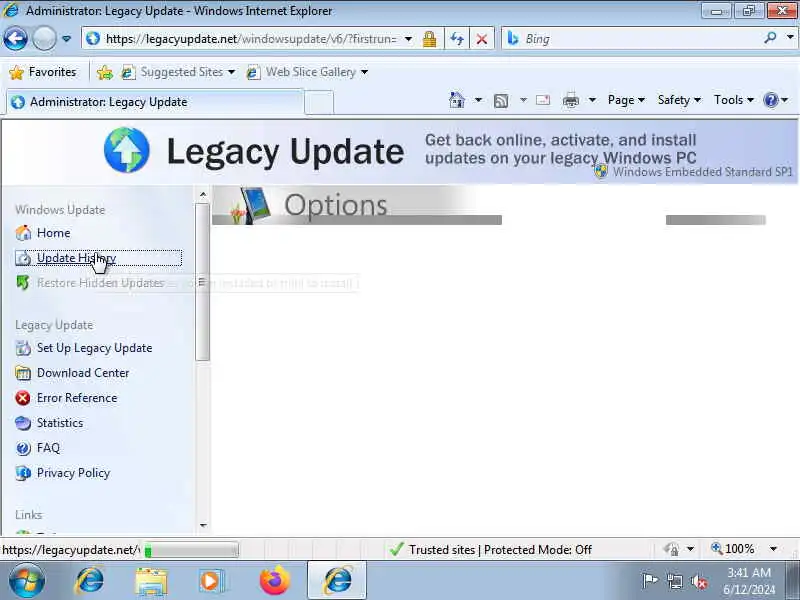Click the Set Up Legacy Update icon
This screenshot has width=800, height=600.
23,348
